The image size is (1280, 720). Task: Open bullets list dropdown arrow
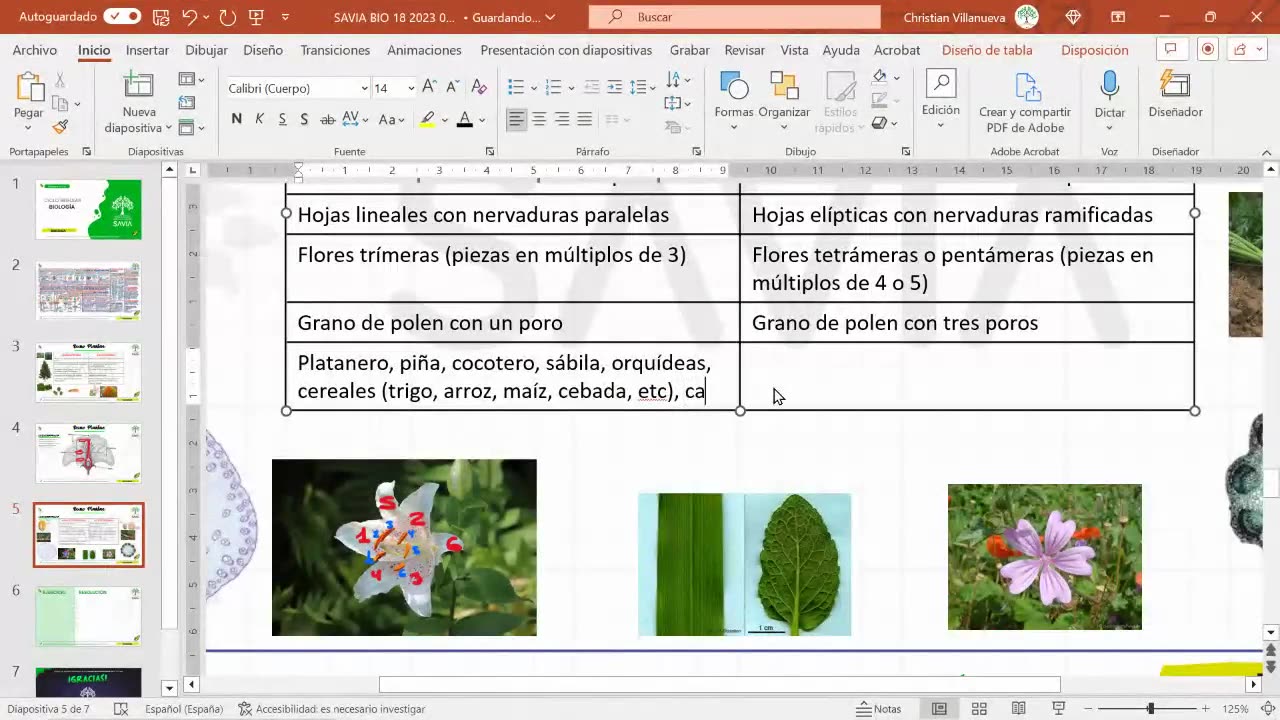tap(533, 88)
